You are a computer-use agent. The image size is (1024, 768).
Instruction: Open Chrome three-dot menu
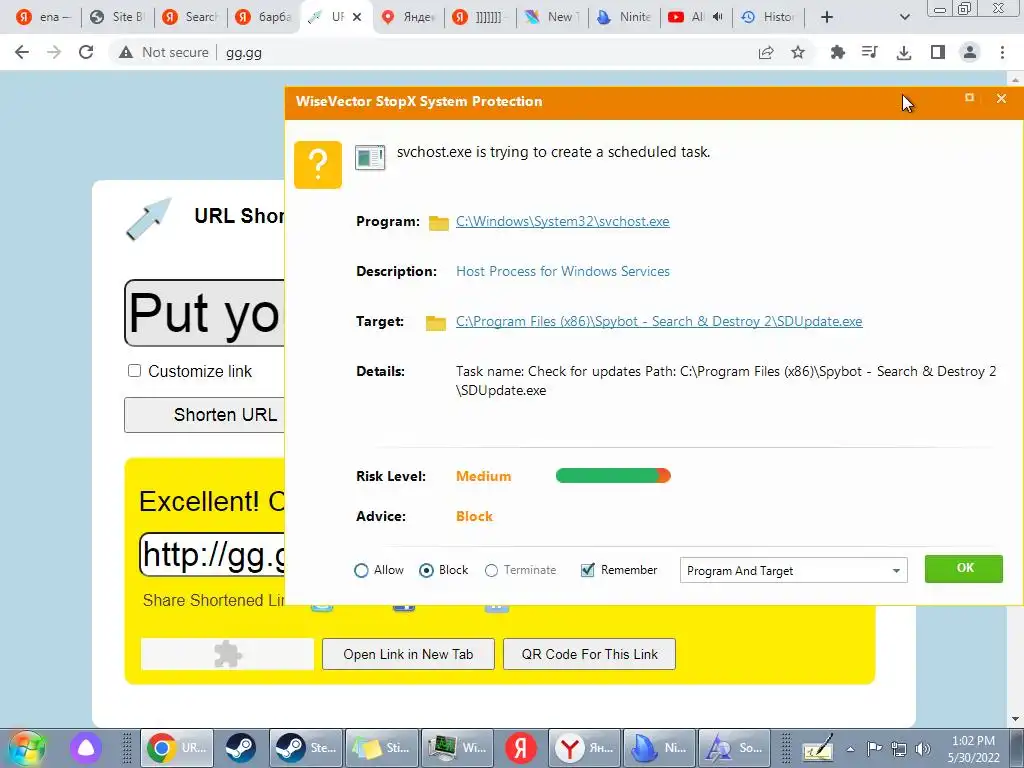pyautogui.click(x=1002, y=52)
